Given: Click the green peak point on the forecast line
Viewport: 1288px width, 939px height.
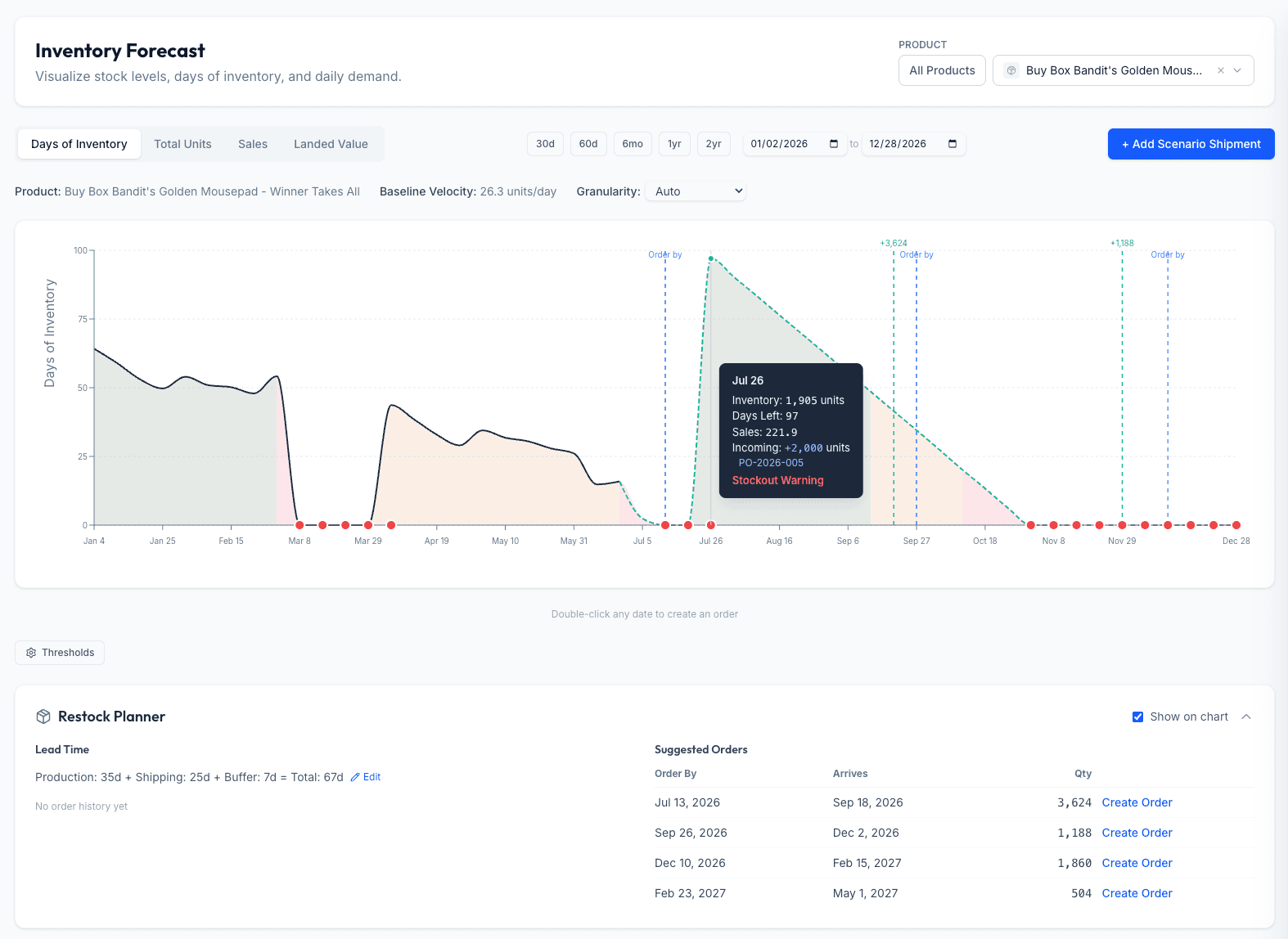Looking at the screenshot, I should point(710,258).
